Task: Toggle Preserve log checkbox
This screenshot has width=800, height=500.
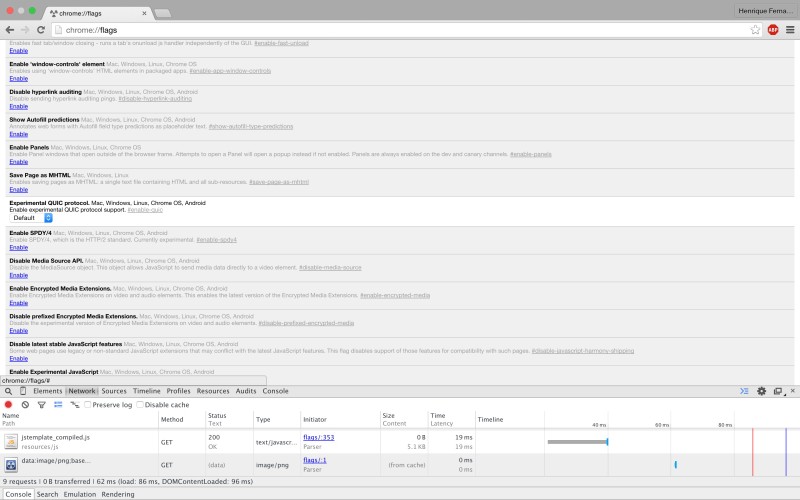Action: [x=88, y=405]
